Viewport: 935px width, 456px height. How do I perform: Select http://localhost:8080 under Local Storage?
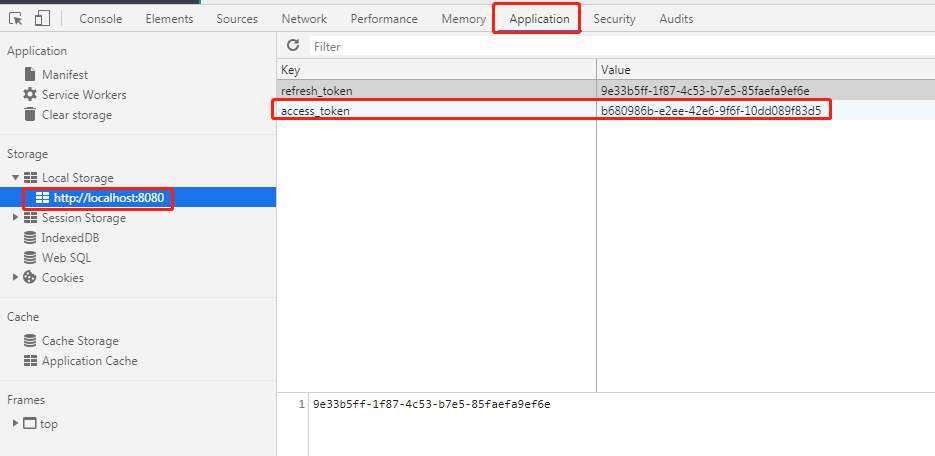pos(109,198)
